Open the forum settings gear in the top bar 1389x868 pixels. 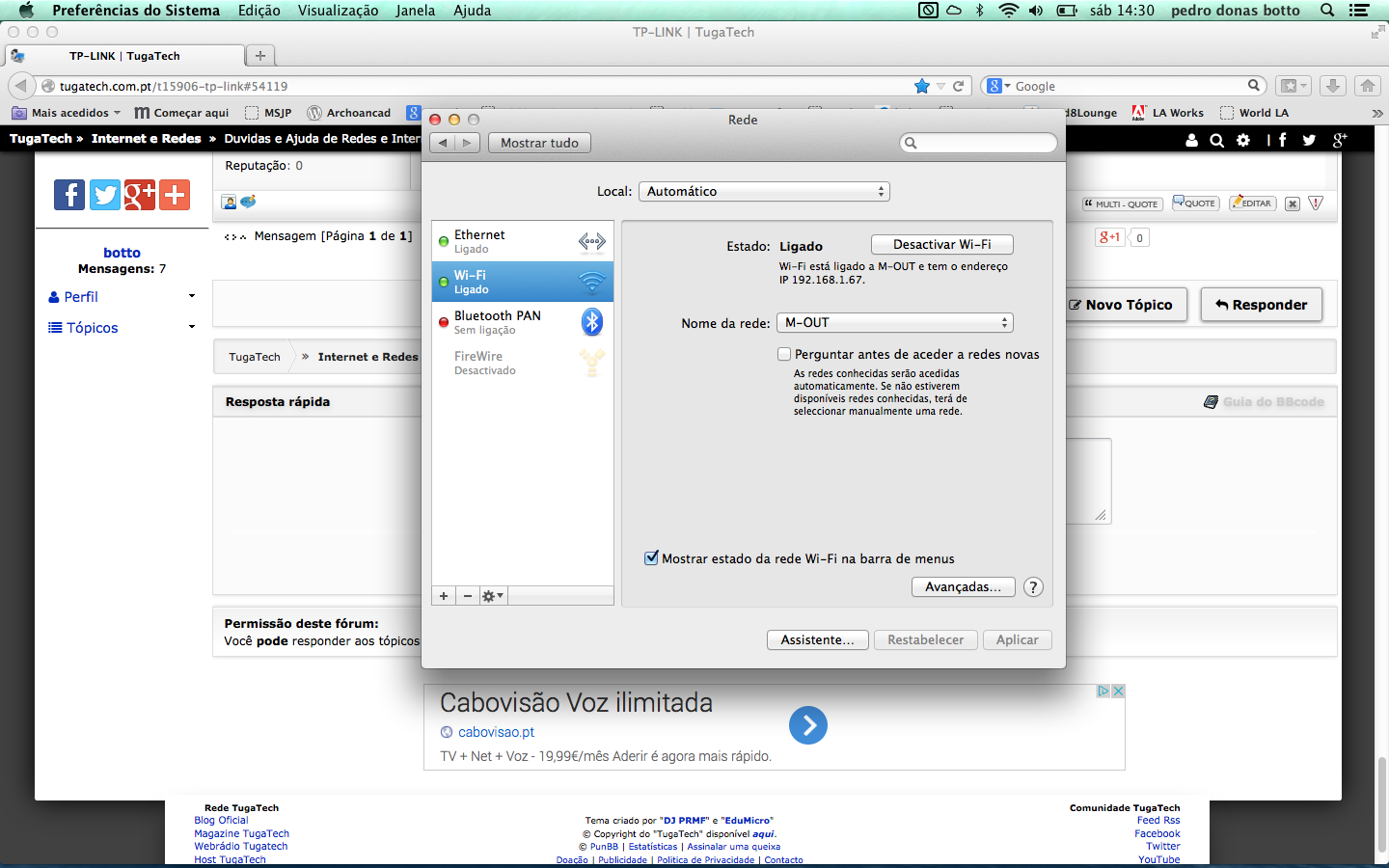1243,140
